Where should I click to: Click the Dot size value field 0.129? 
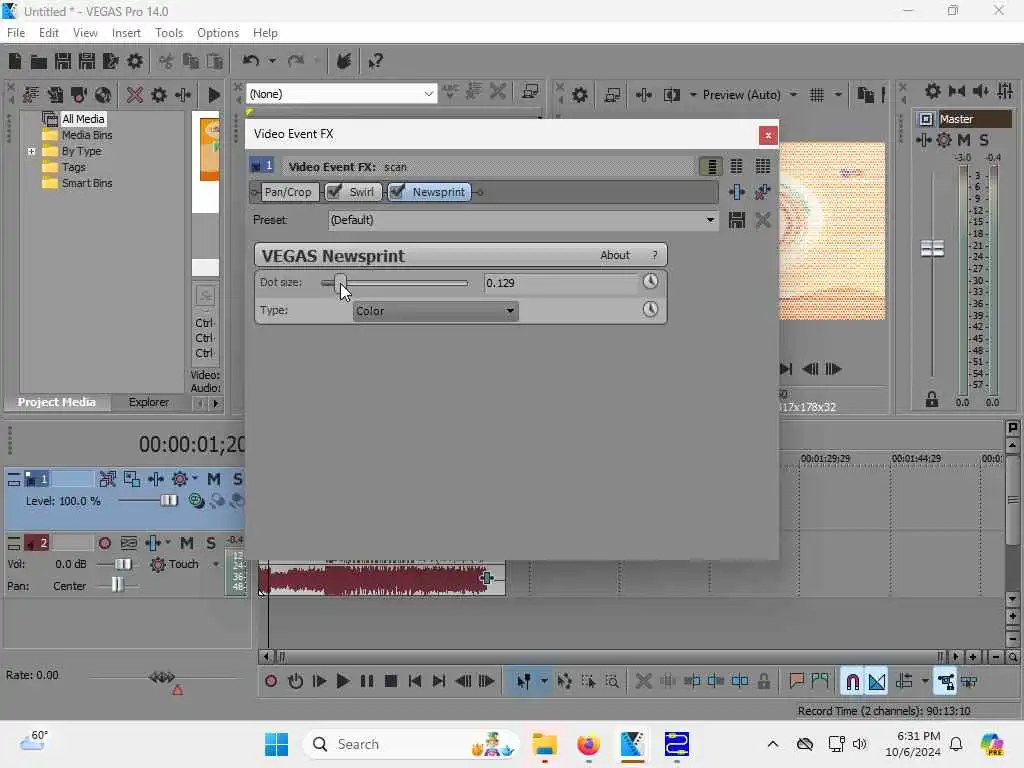click(560, 283)
